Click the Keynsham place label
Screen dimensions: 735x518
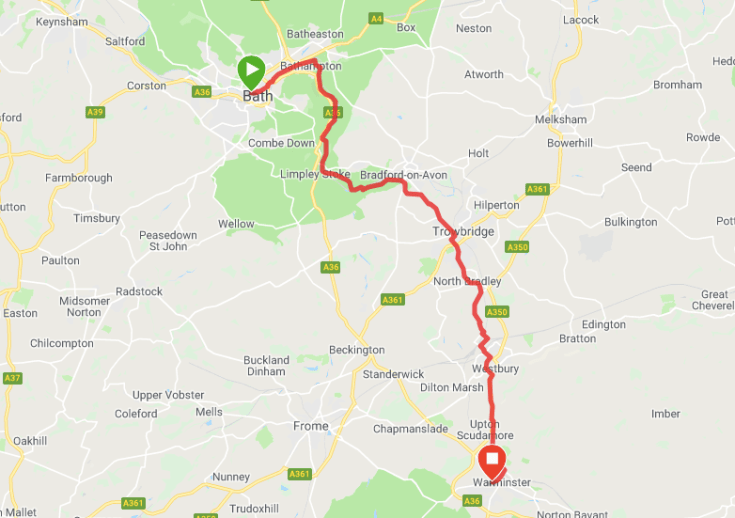[x=62, y=22]
